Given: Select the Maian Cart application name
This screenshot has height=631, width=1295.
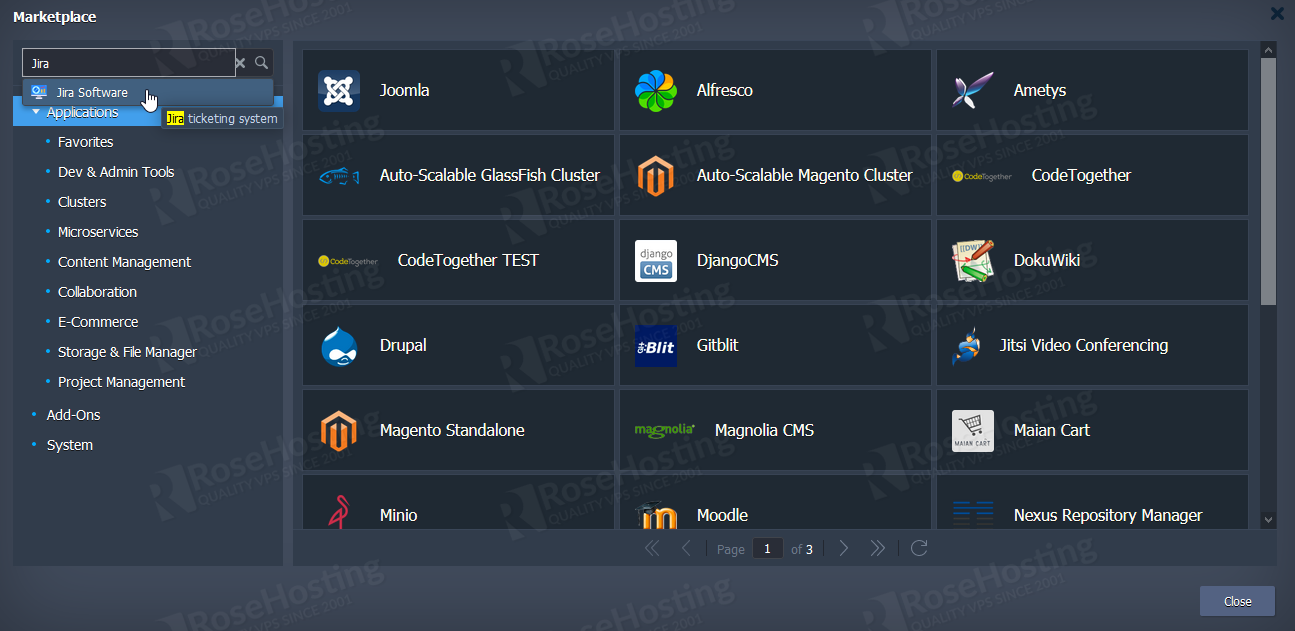Looking at the screenshot, I should pyautogui.click(x=1052, y=430).
